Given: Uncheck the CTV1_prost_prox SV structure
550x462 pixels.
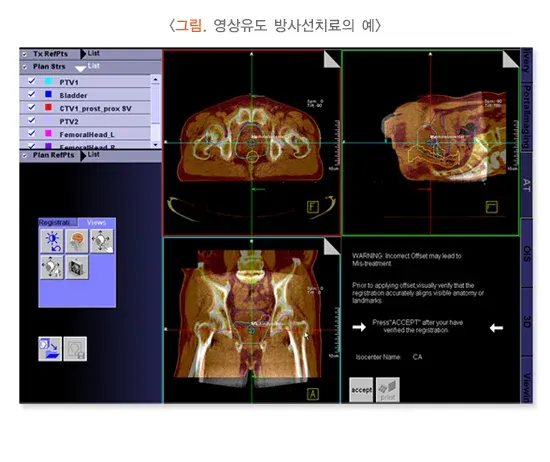Looking at the screenshot, I should pos(32,107).
